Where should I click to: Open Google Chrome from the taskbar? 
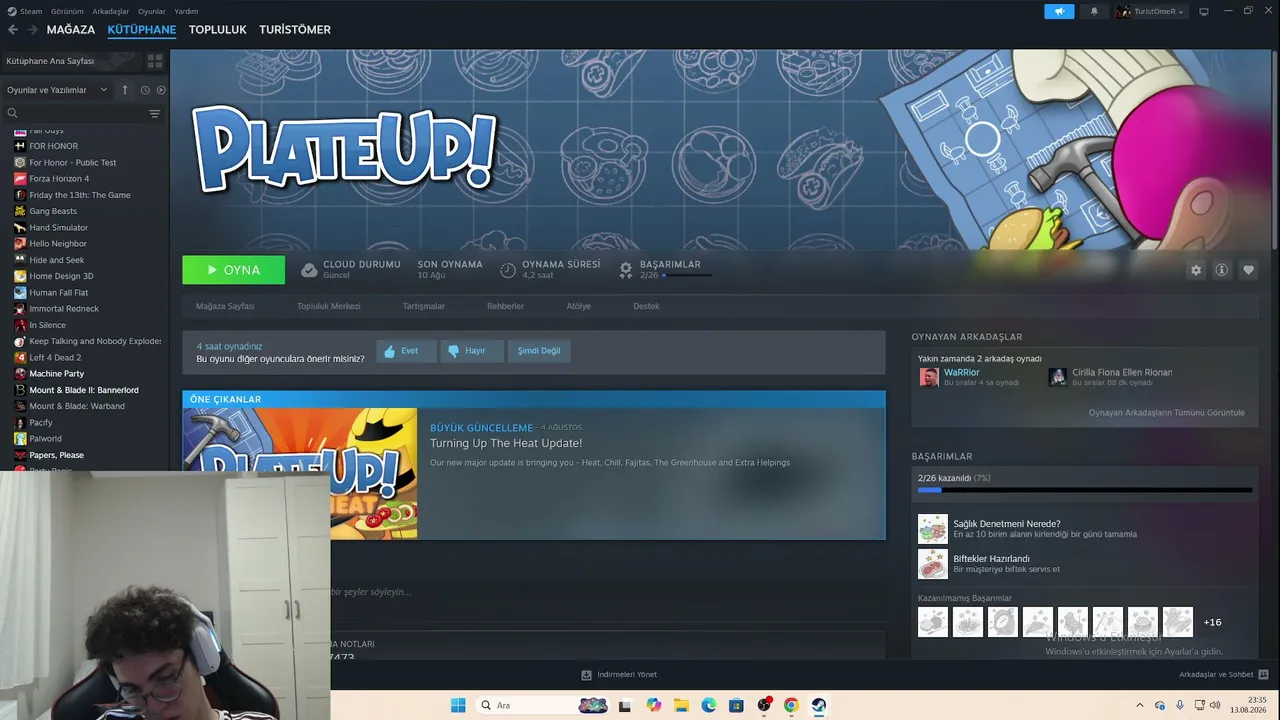click(791, 705)
